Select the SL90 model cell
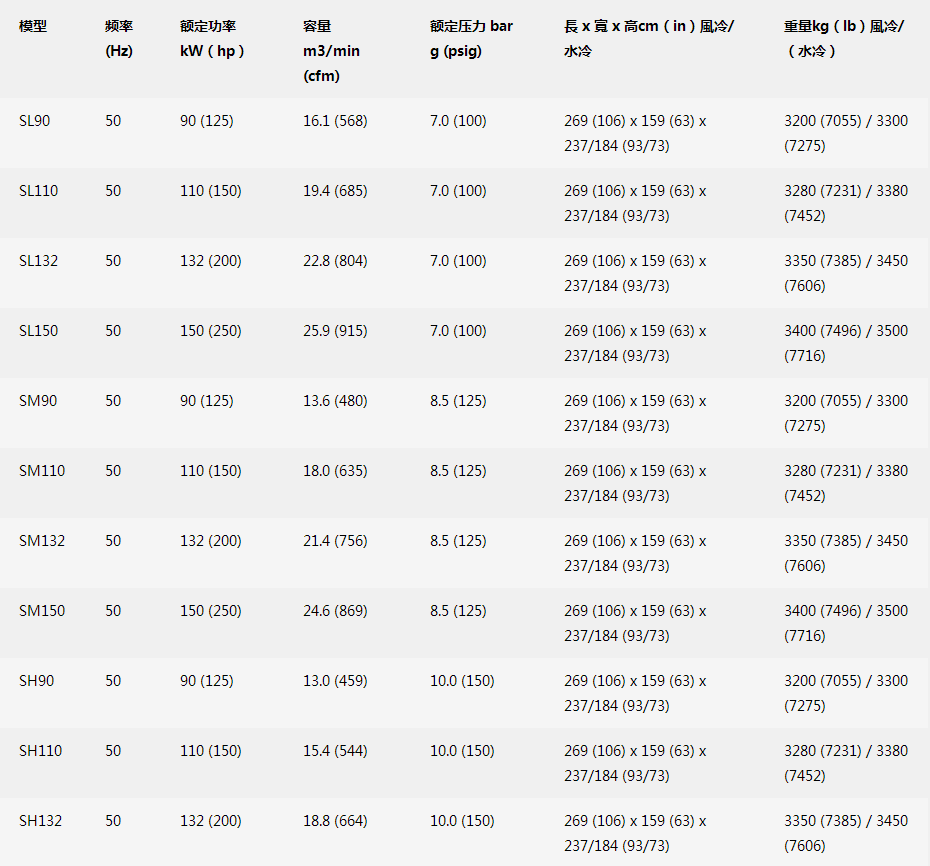Image resolution: width=930 pixels, height=866 pixels. click(34, 121)
